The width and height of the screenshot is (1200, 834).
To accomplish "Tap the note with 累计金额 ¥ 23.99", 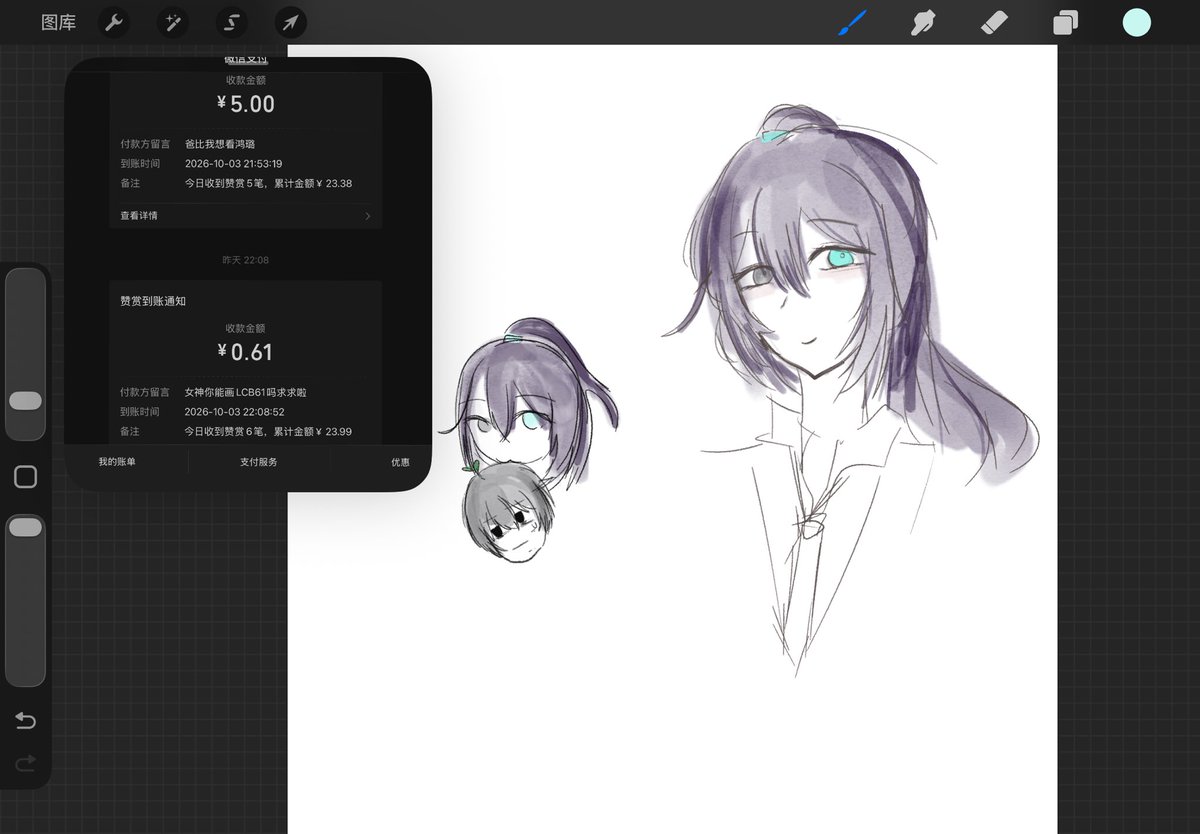I will [x=268, y=431].
